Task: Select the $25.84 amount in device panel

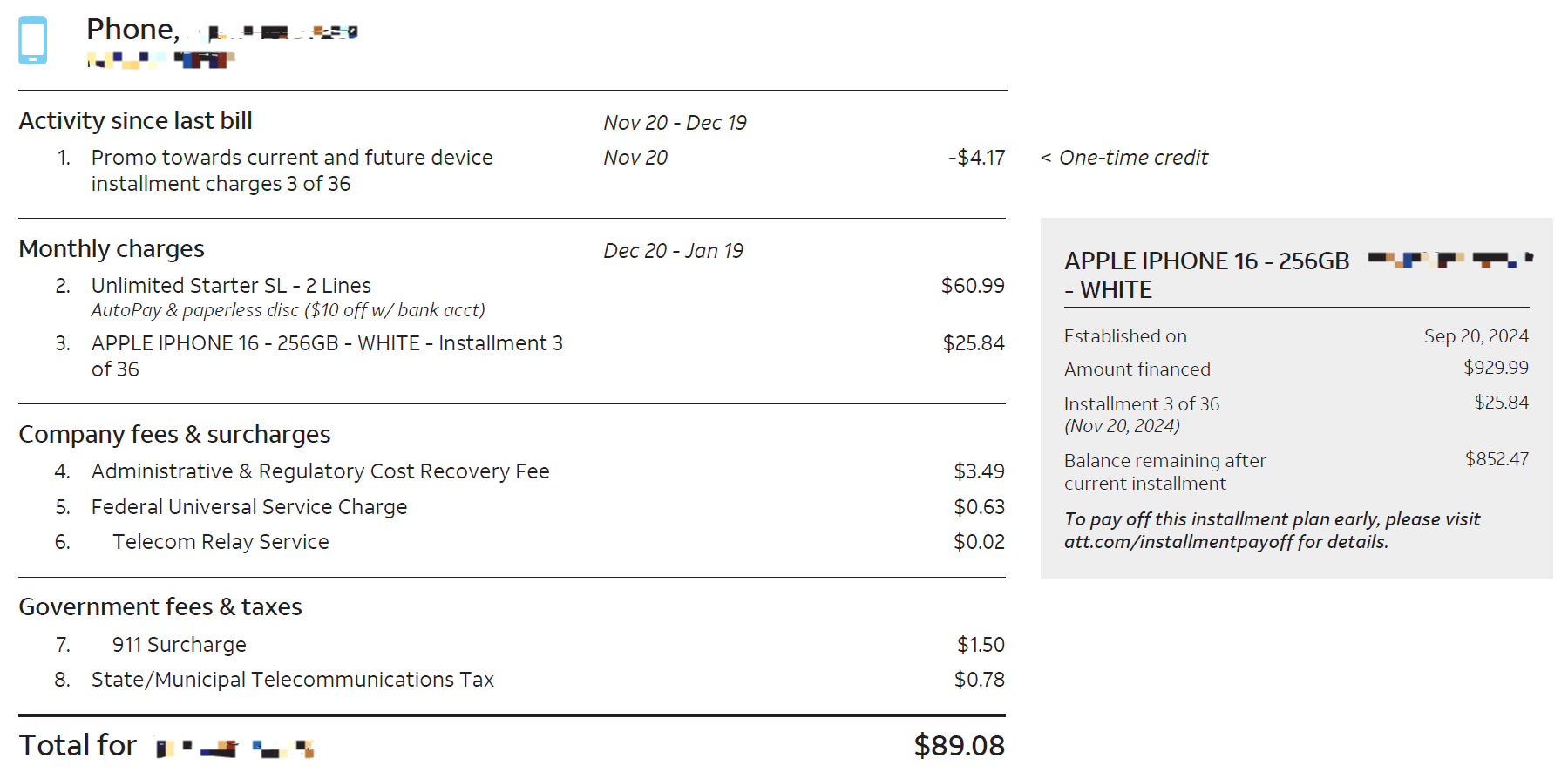Action: click(x=1501, y=403)
